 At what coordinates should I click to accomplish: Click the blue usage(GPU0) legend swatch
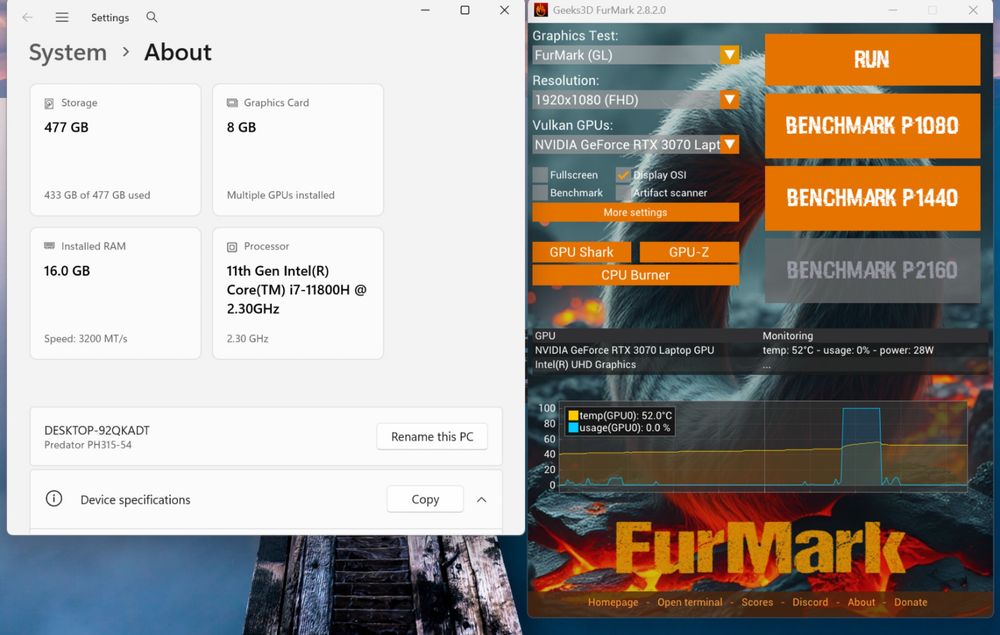click(573, 428)
